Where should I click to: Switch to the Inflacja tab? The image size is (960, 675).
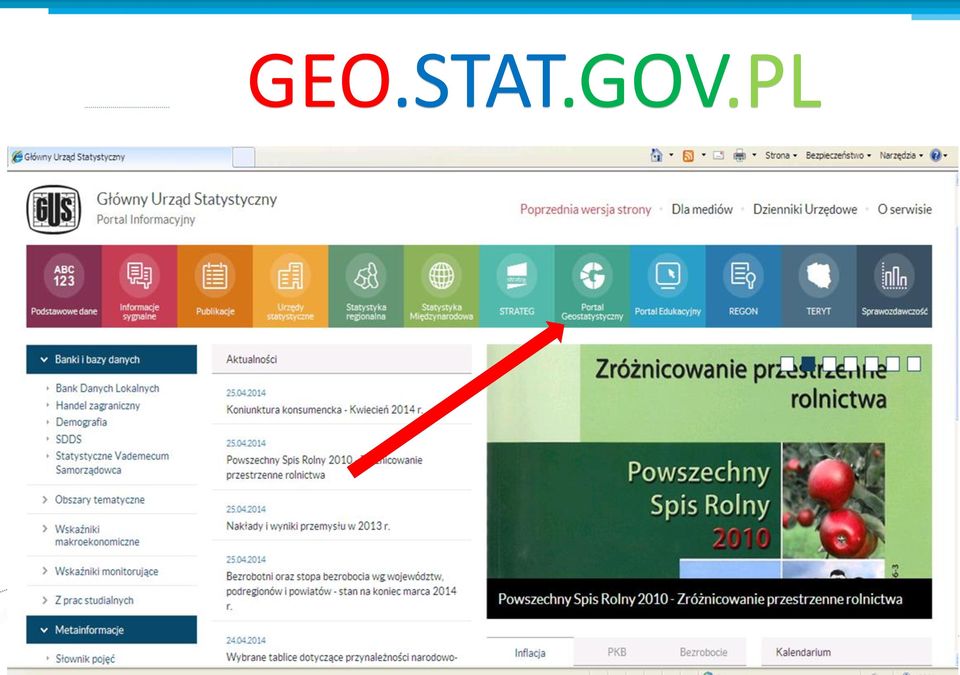coord(530,652)
